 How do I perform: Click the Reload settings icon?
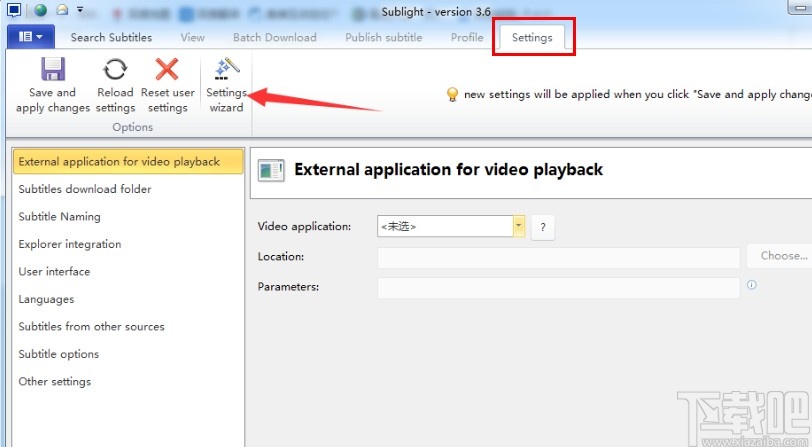pyautogui.click(x=115, y=70)
